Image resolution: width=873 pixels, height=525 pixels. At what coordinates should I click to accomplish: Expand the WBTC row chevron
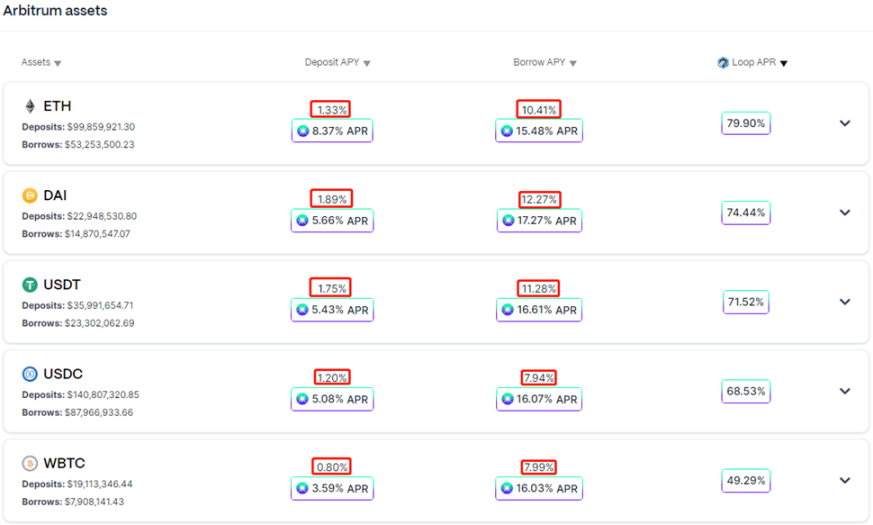click(845, 480)
